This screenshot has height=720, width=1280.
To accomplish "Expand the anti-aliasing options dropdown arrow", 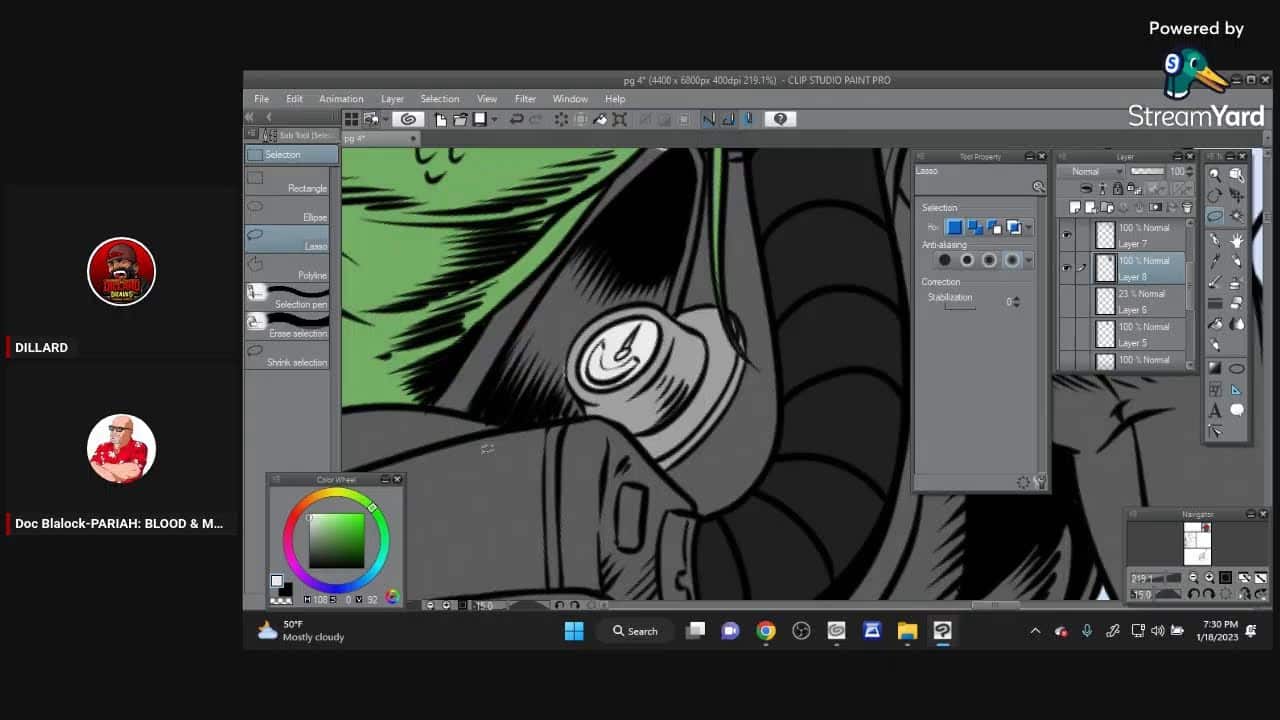I will pyautogui.click(x=1028, y=260).
